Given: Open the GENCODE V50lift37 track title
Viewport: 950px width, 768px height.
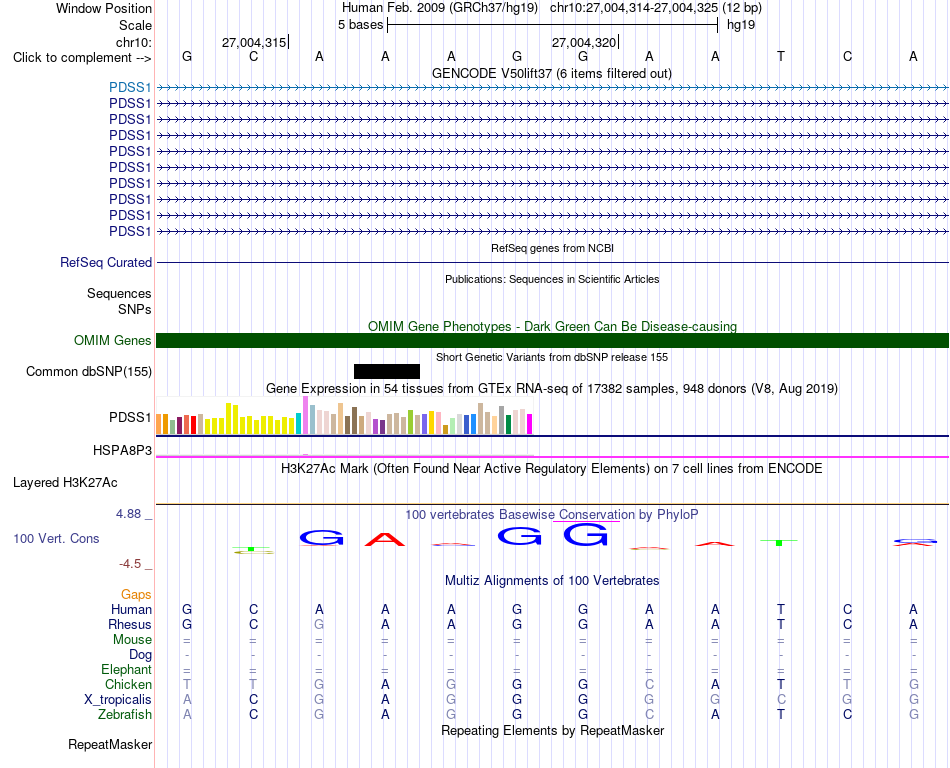Looking at the screenshot, I should (x=552, y=73).
